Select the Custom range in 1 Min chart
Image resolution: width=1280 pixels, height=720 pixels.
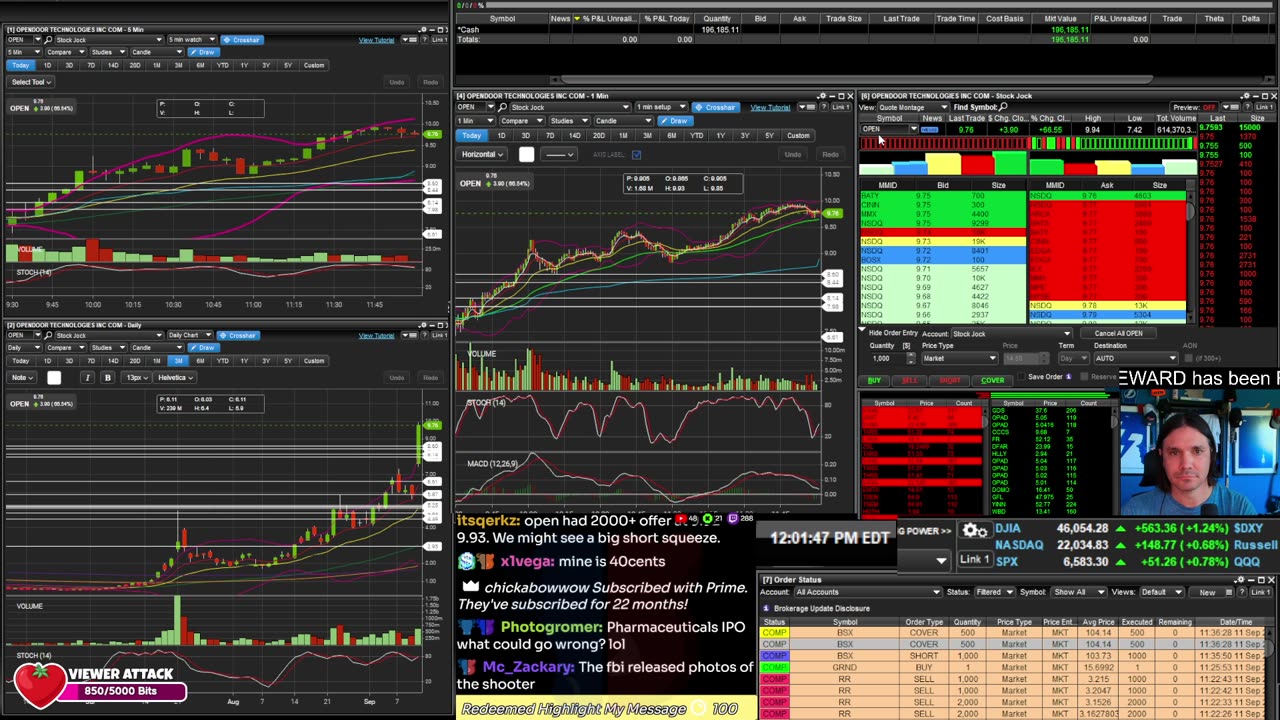[798, 136]
